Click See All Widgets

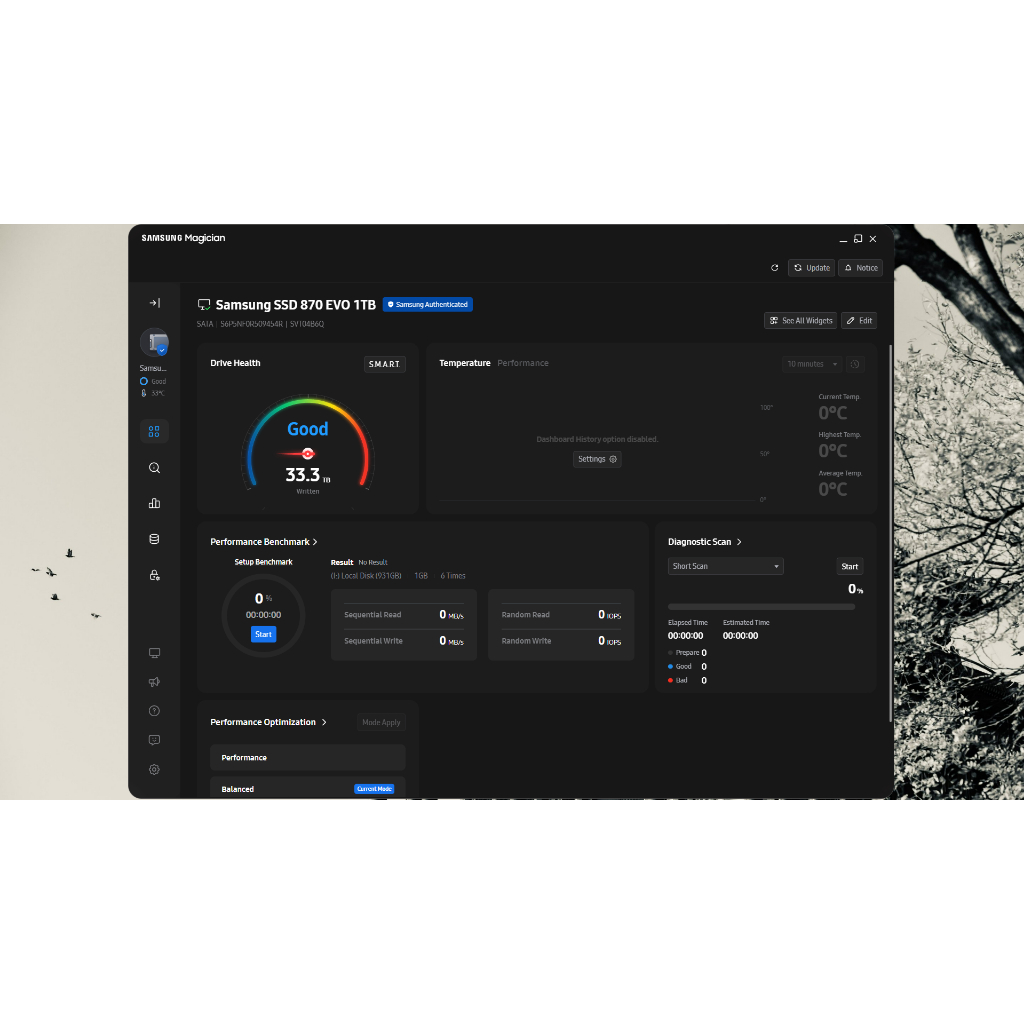(801, 321)
